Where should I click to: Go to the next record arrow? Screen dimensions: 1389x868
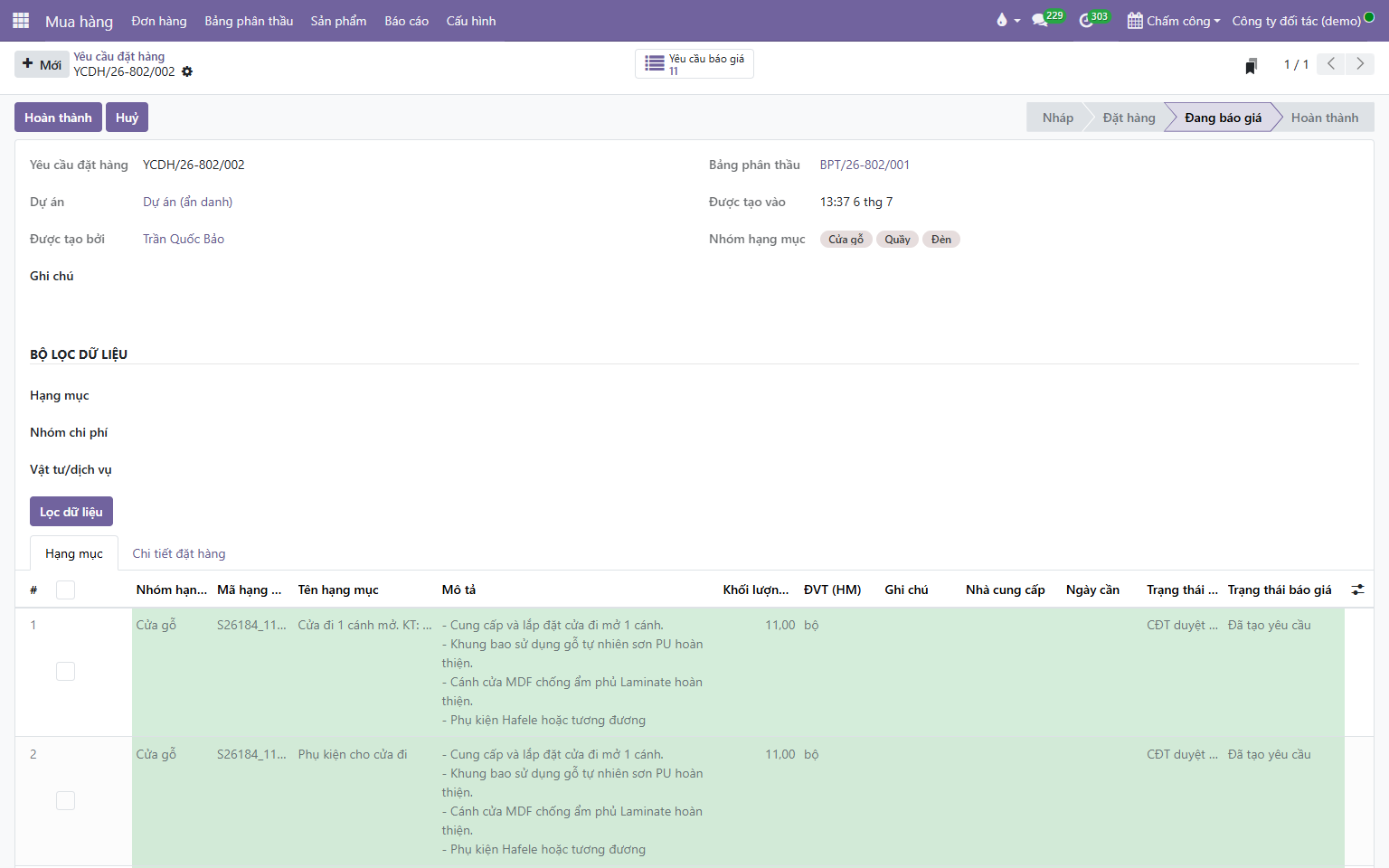(x=1360, y=64)
